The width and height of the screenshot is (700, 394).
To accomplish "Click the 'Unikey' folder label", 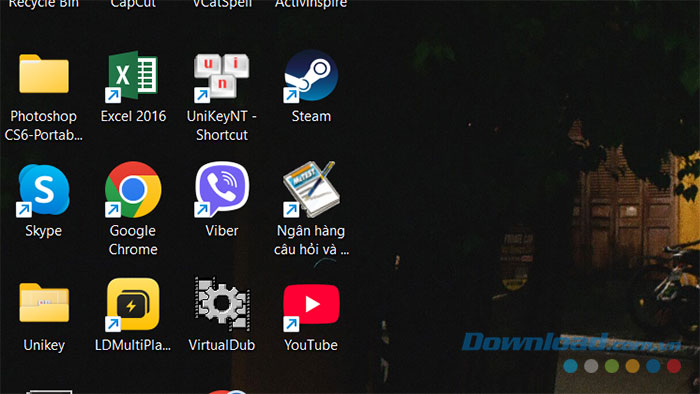I will (44, 345).
